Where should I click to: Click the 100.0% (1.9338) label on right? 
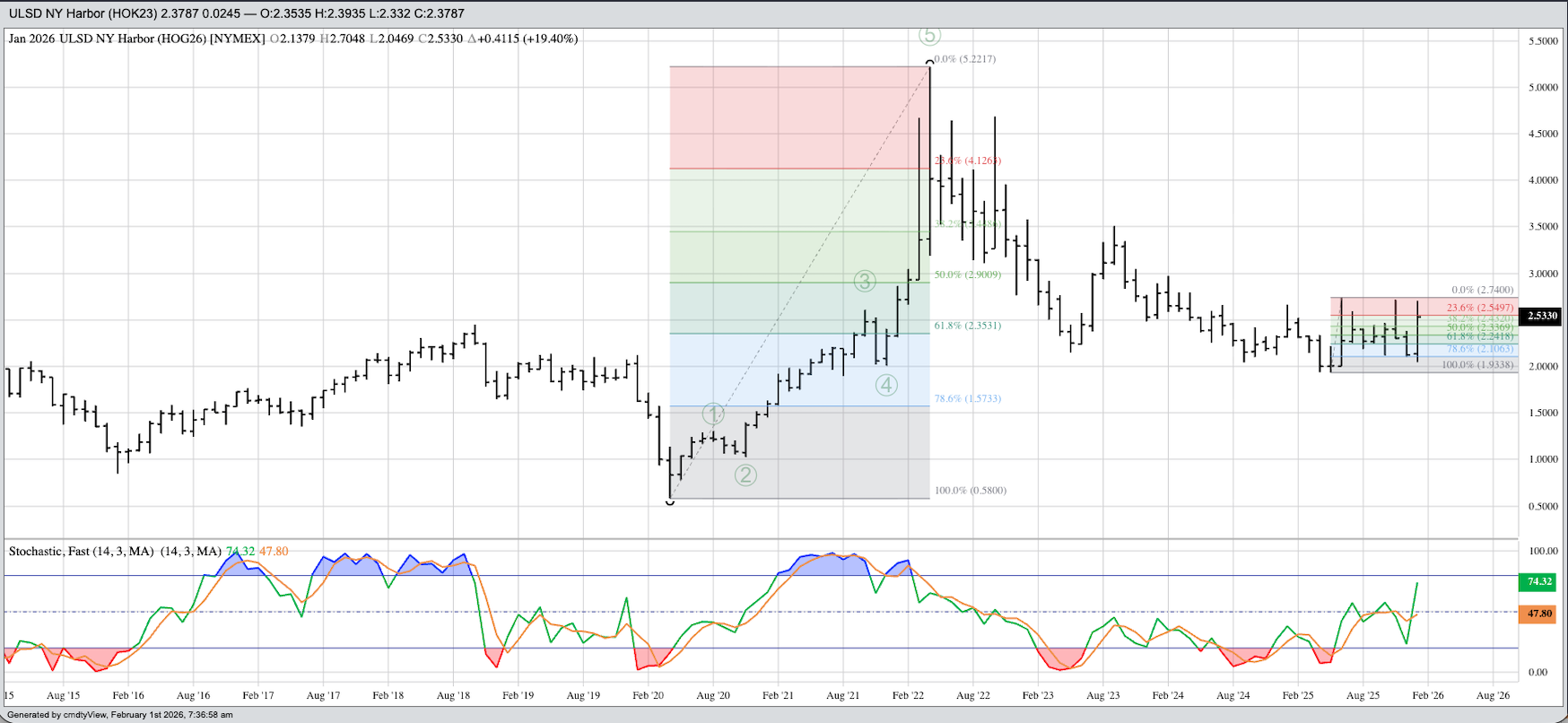(x=1477, y=365)
